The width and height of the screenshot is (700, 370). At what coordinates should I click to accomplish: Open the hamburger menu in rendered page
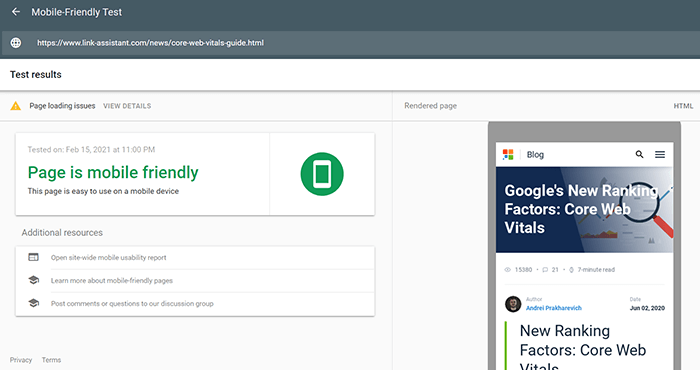660,154
